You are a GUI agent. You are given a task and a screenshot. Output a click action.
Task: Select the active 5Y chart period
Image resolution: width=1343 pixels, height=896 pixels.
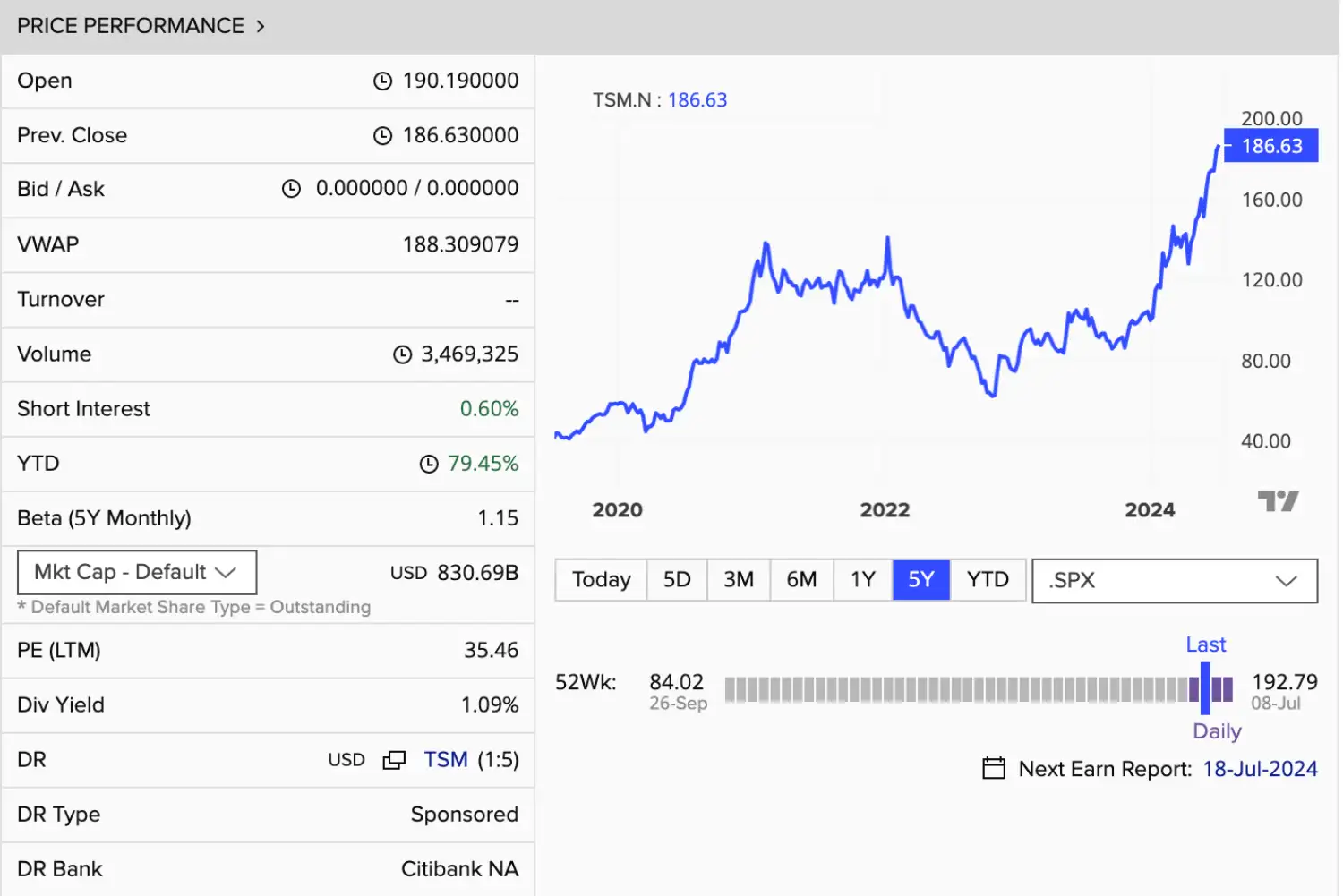coord(921,580)
